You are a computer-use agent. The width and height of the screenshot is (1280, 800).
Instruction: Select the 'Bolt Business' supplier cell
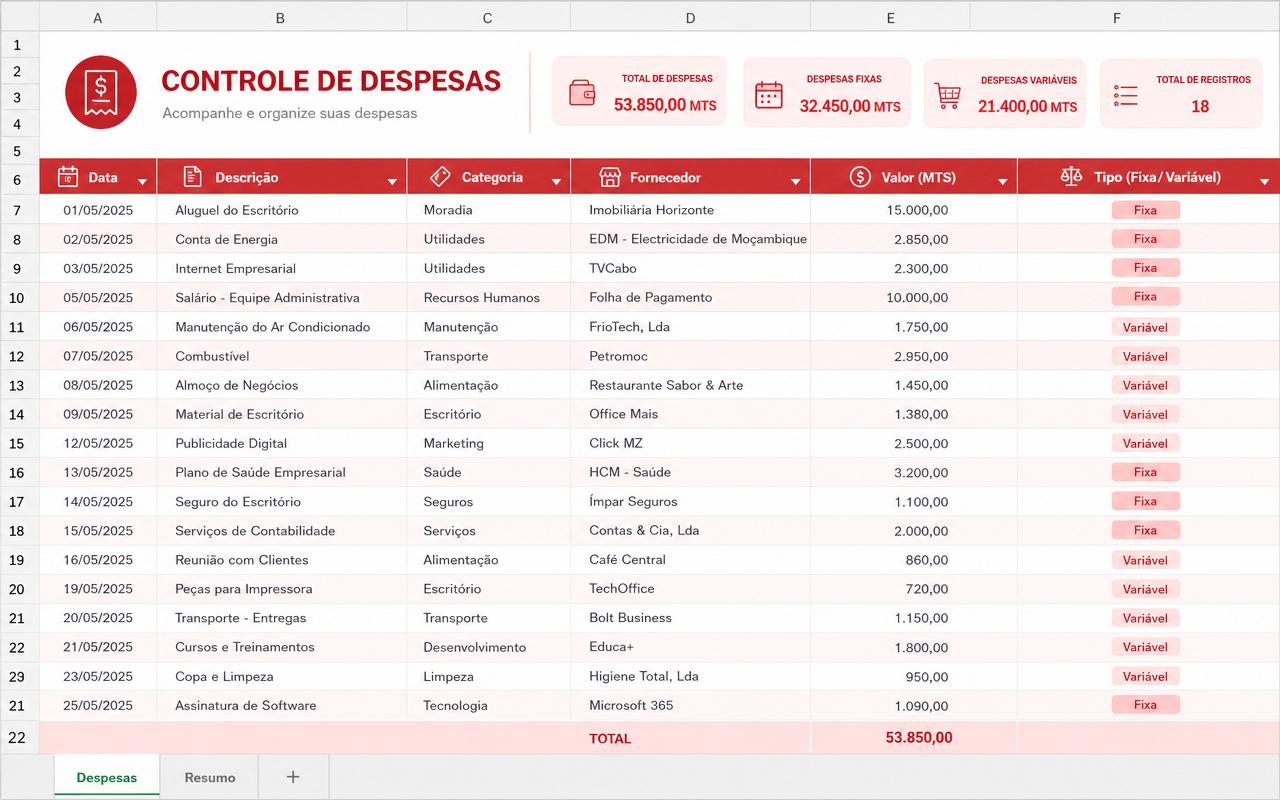click(690, 618)
